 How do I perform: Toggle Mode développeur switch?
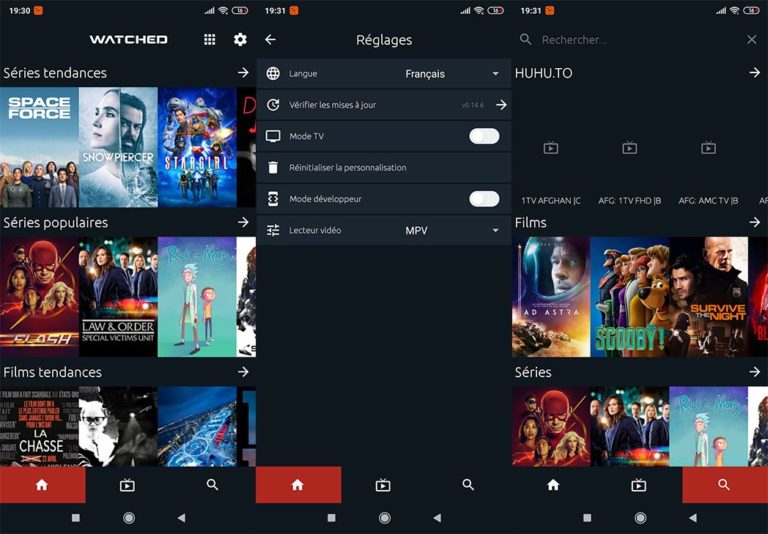(x=484, y=199)
